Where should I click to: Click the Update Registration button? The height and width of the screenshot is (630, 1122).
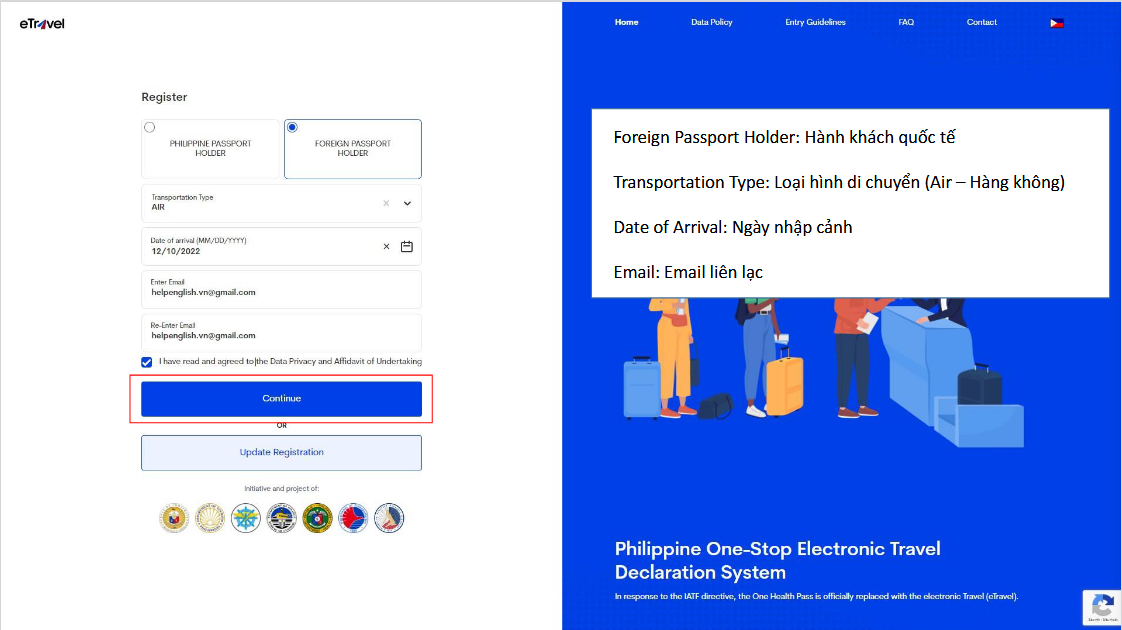coord(281,452)
